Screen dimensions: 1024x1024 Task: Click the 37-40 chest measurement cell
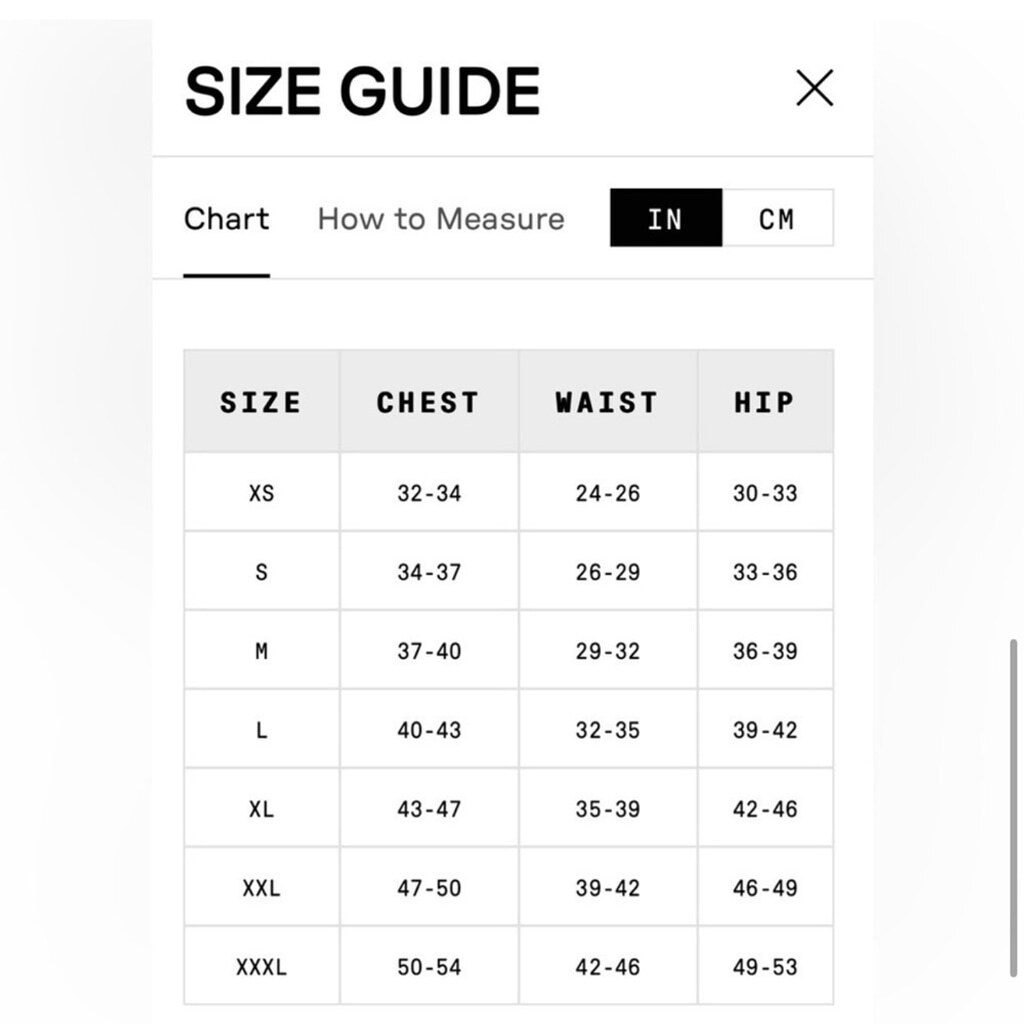tap(429, 650)
